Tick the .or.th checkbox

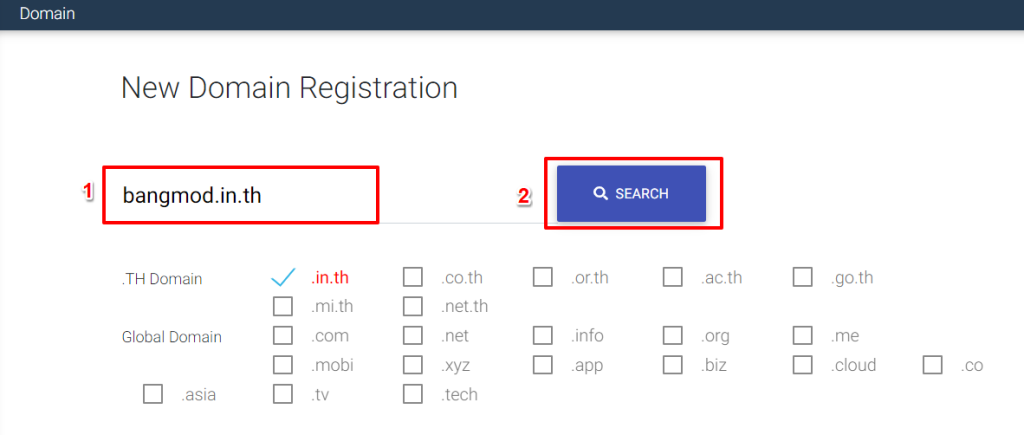point(543,277)
